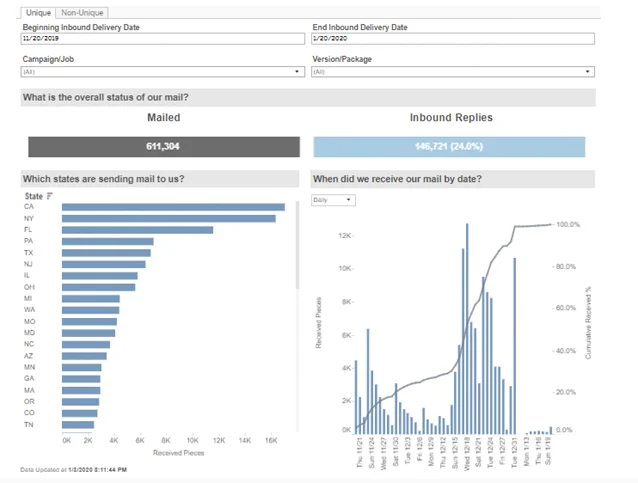Click the Sat 11/30 date axis label
638x483 pixels.
(395, 452)
